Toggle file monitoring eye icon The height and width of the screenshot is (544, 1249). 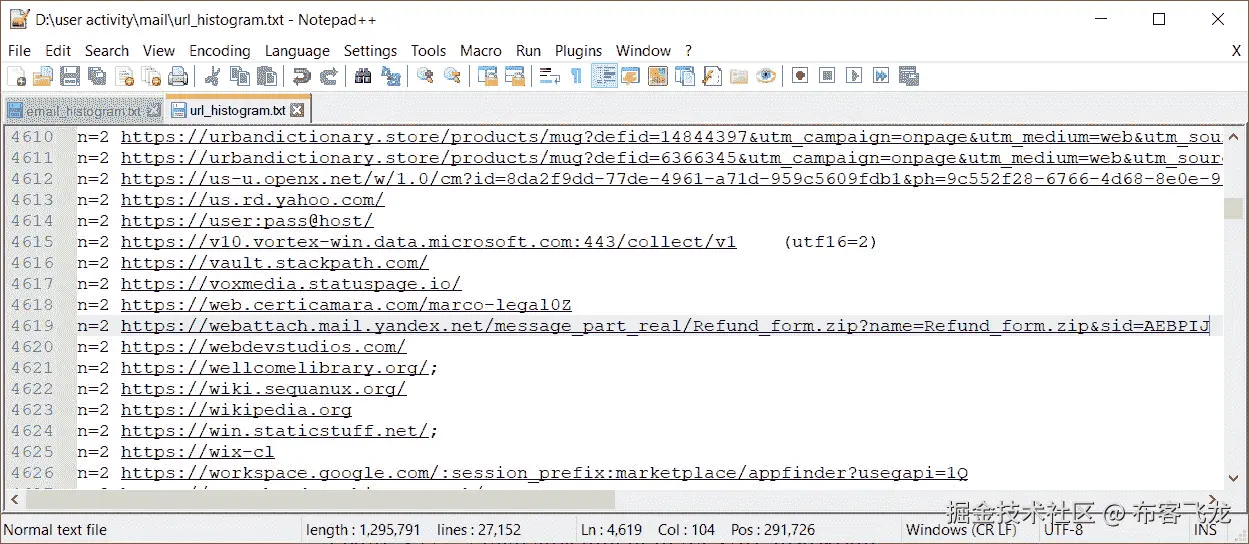click(766, 76)
